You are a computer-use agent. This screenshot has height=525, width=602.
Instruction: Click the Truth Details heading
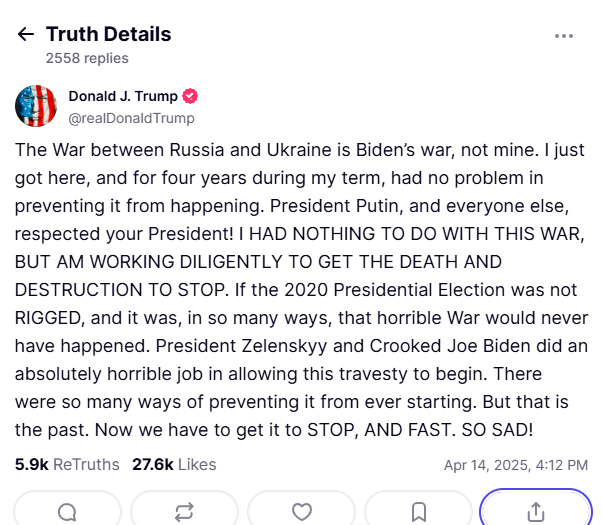108,34
